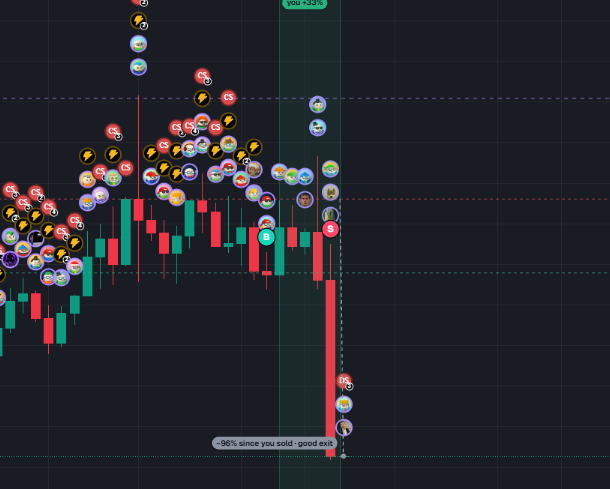Click the lightning marker on the purple dashed line
Viewport: 610px width, 489px height.
202,98
